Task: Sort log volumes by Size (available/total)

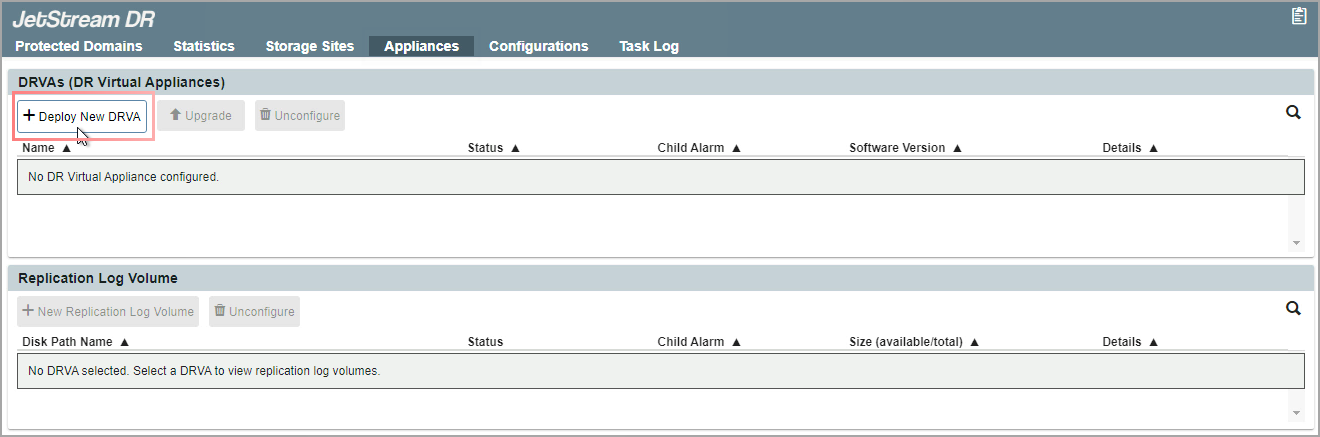Action: click(913, 342)
